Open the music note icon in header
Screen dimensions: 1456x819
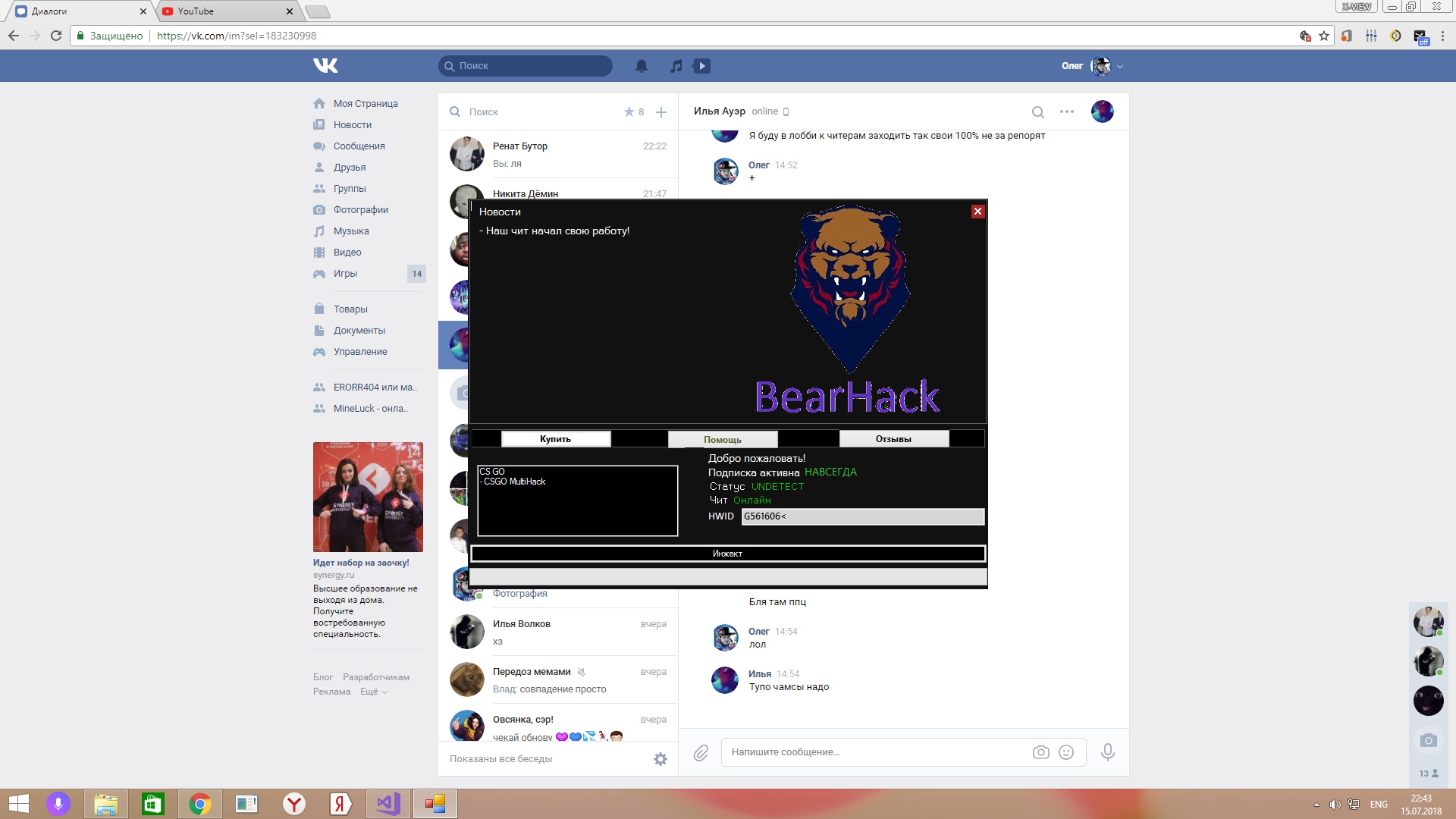(x=676, y=66)
